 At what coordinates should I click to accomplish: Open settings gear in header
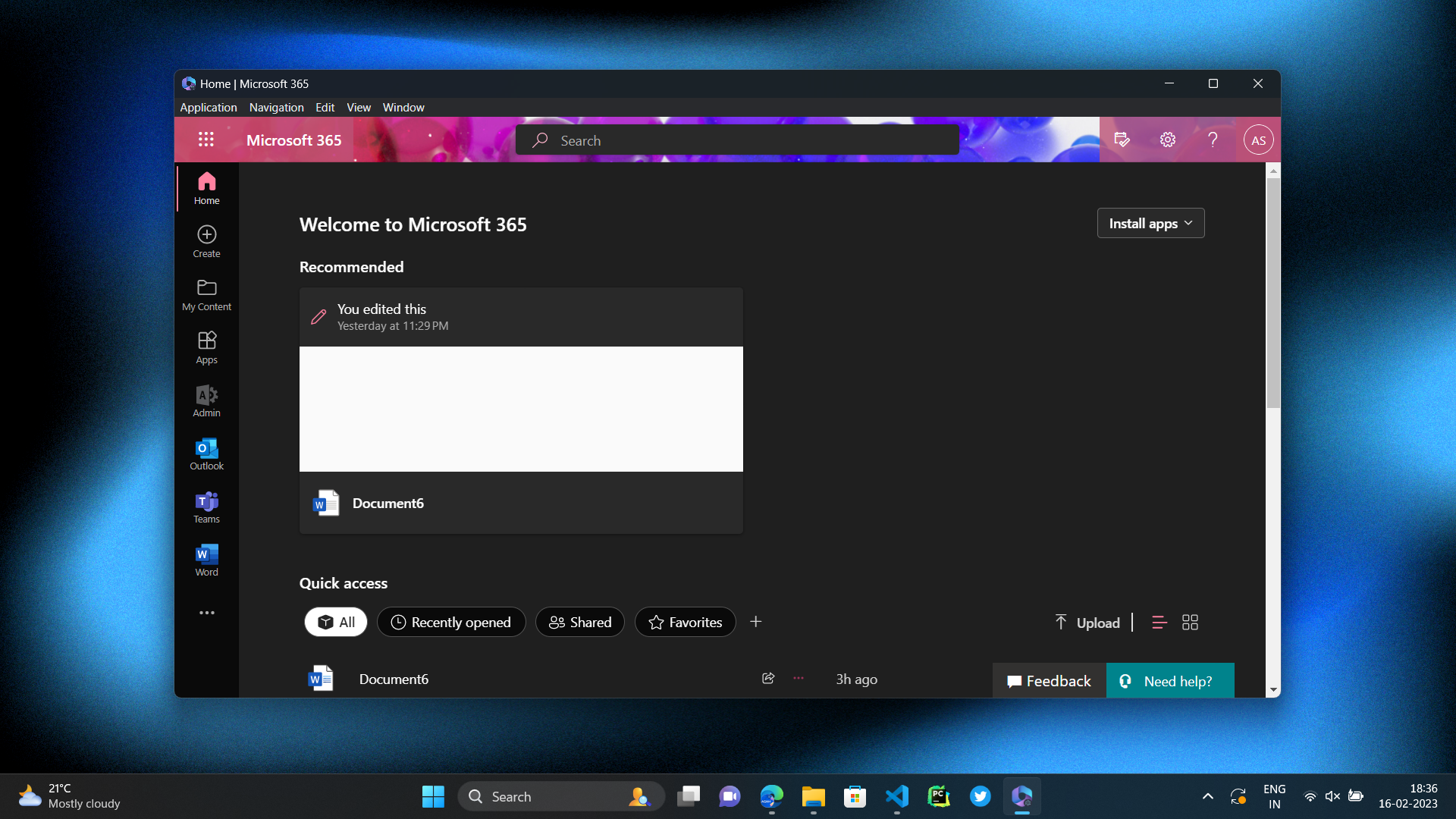1167,140
